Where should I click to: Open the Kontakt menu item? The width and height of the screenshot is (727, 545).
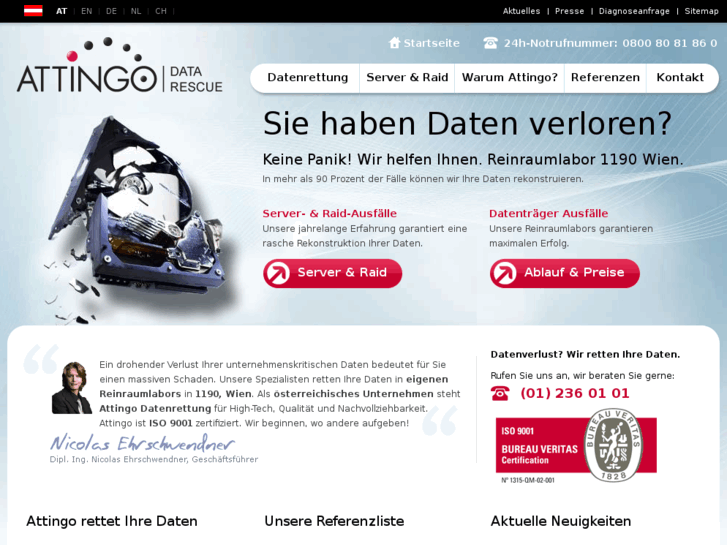(x=680, y=77)
